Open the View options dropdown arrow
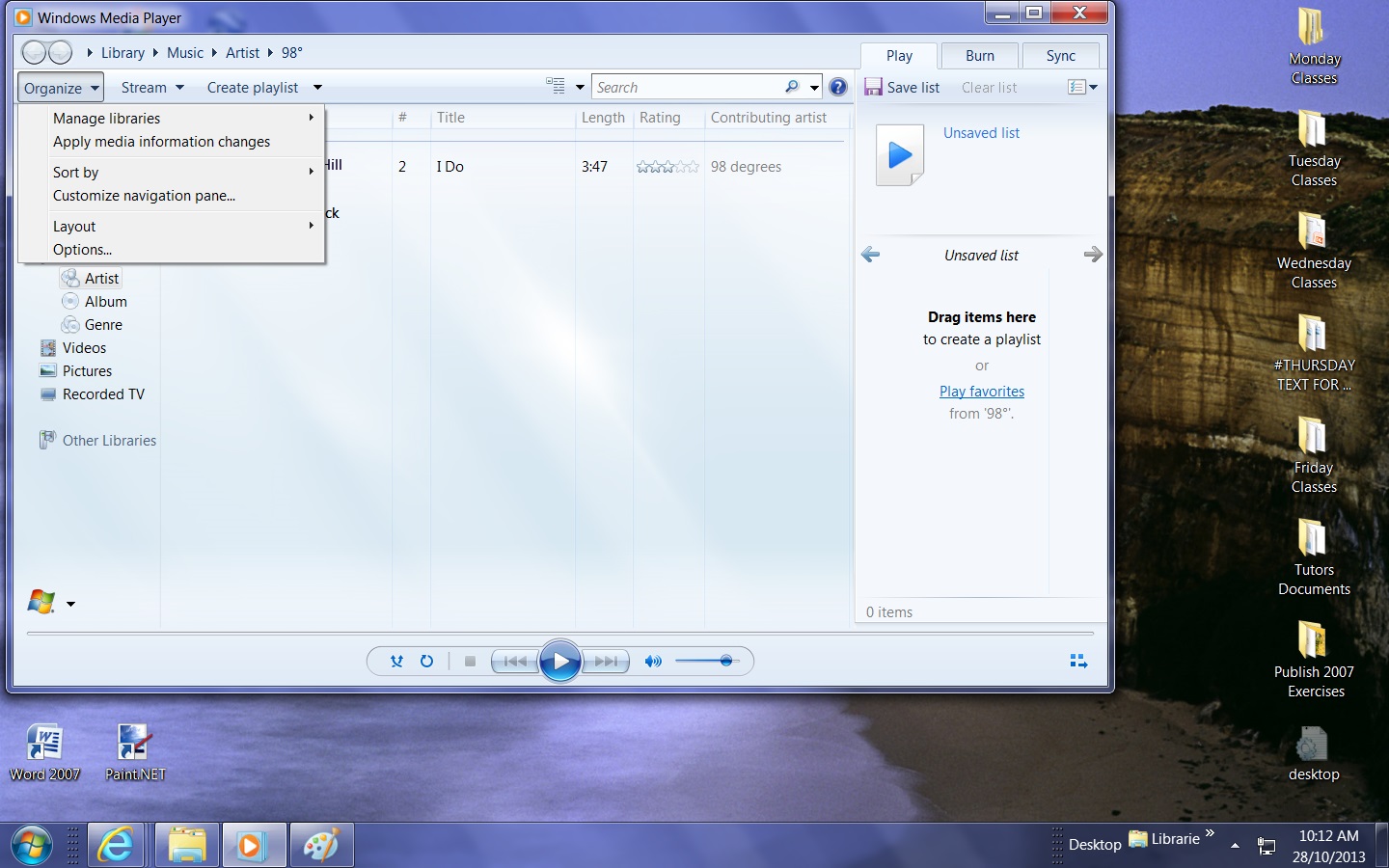This screenshot has height=868, width=1389. pos(580,88)
